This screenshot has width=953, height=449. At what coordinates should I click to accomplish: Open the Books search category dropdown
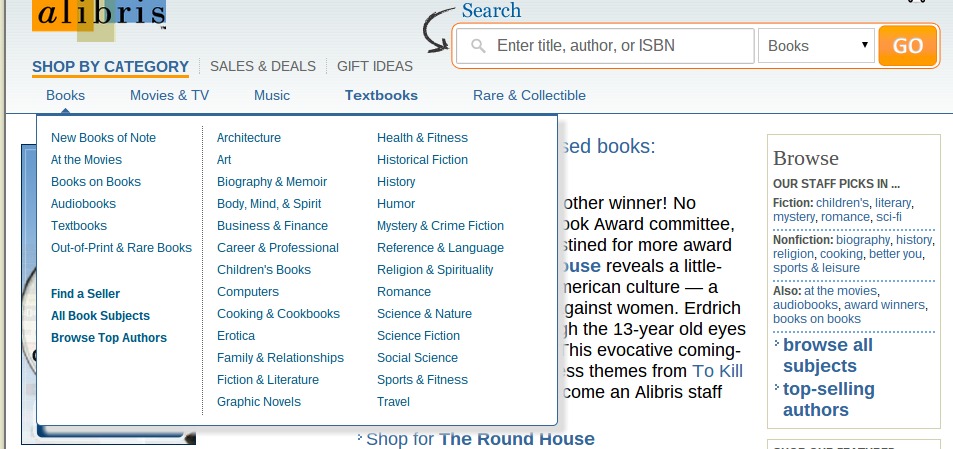tap(816, 46)
